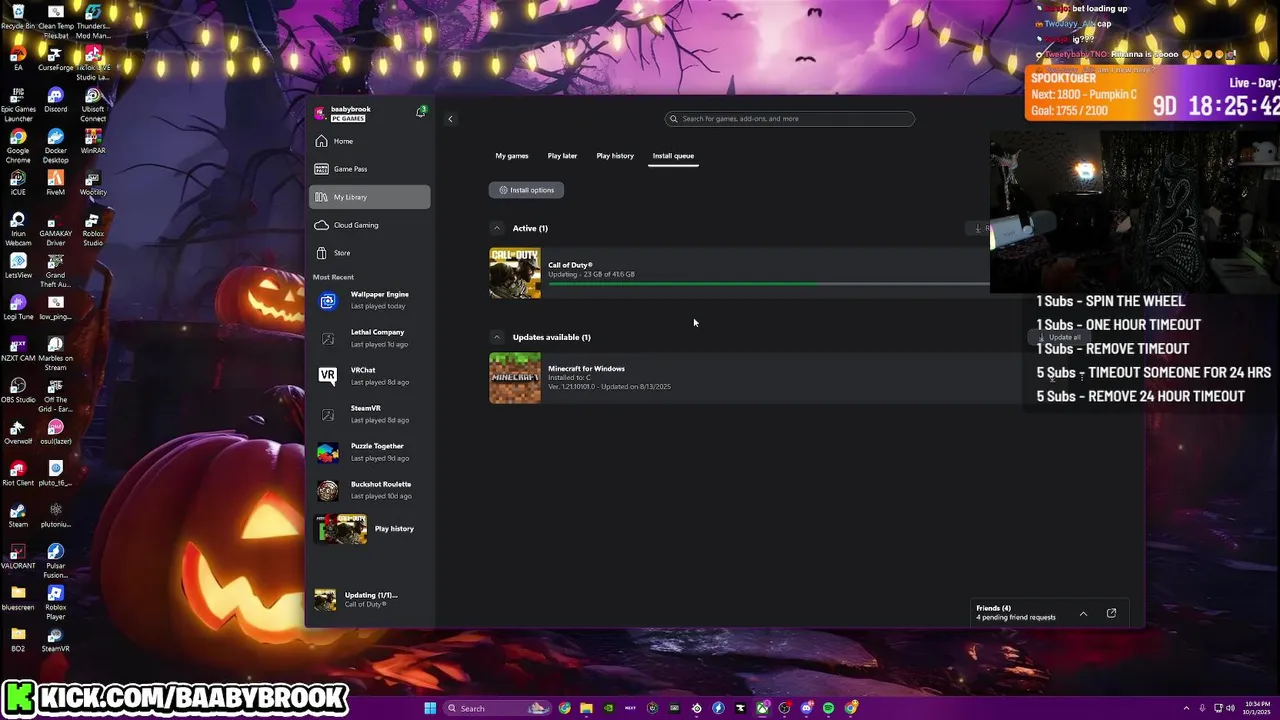This screenshot has height=720, width=1280.
Task: Pop out the Friends panel
Action: click(1111, 613)
